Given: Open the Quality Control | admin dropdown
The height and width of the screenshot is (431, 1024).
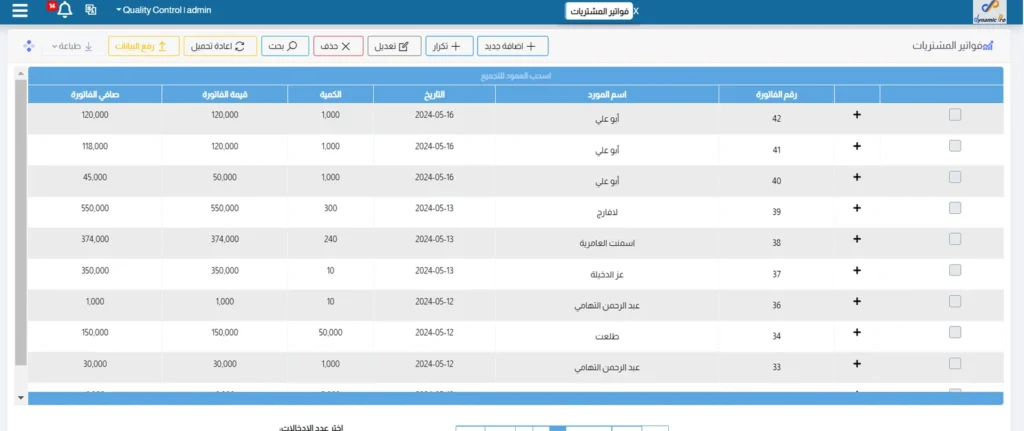Looking at the screenshot, I should (x=170, y=11).
